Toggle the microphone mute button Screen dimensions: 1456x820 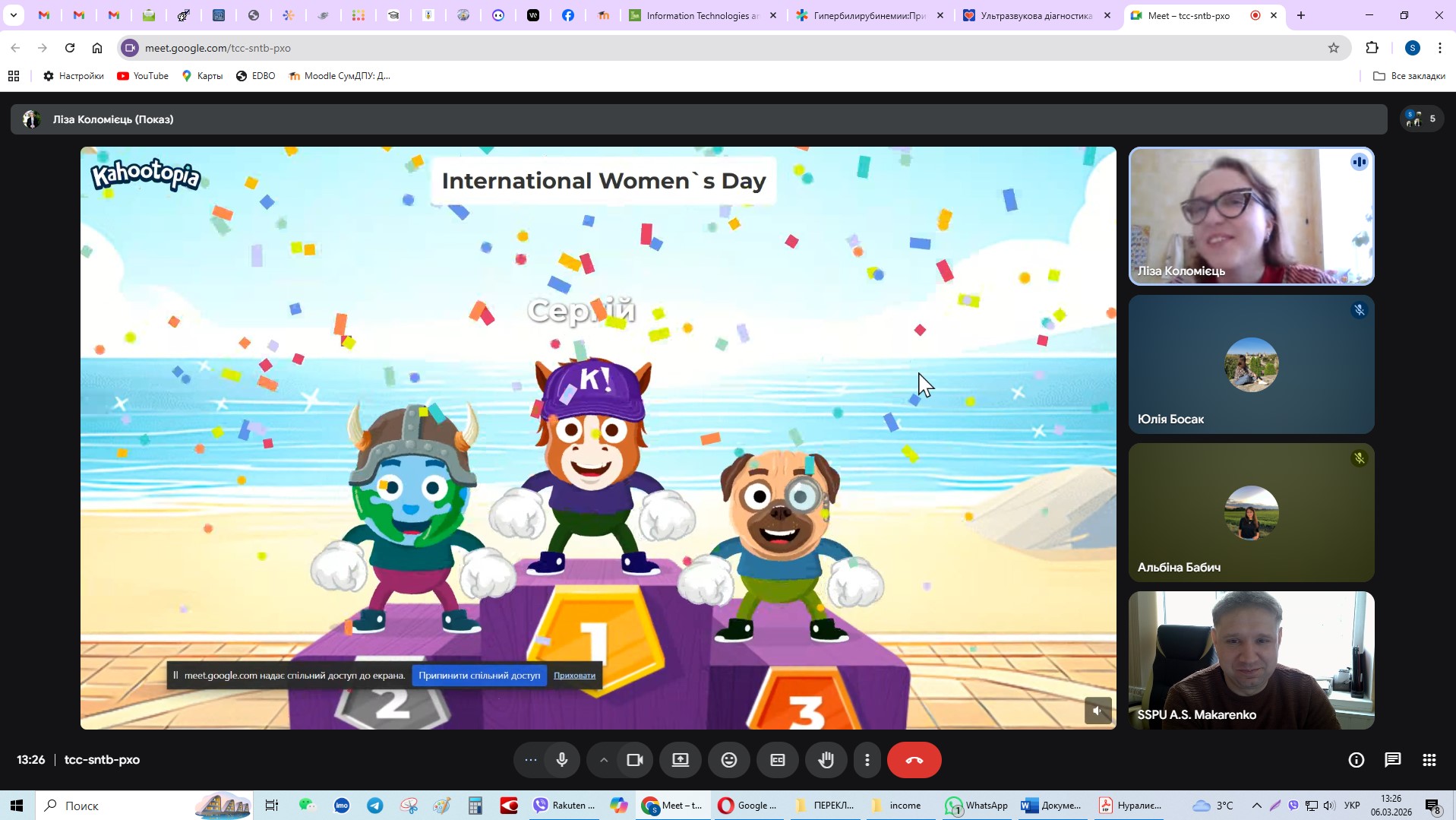coord(562,760)
